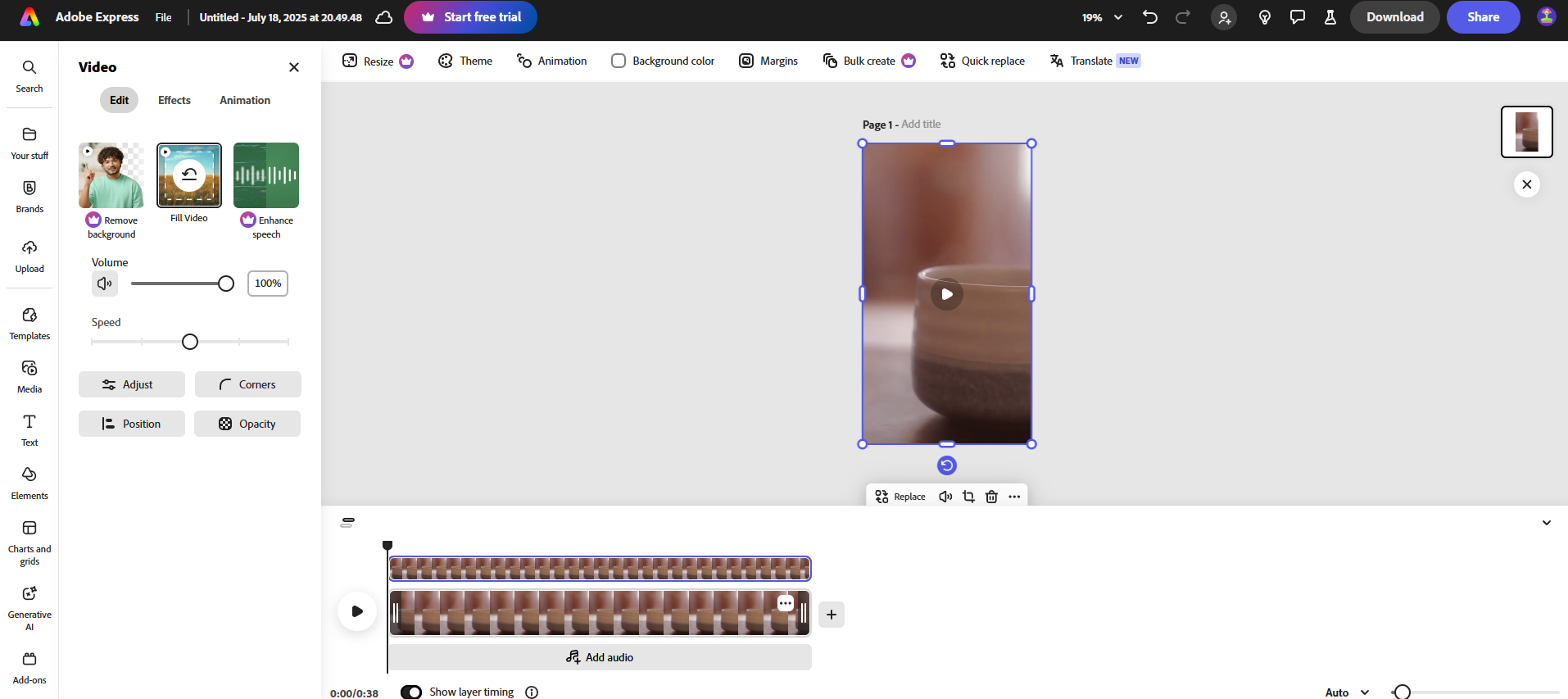Play the timeline with the play button
The image size is (1568, 699).
(x=357, y=611)
